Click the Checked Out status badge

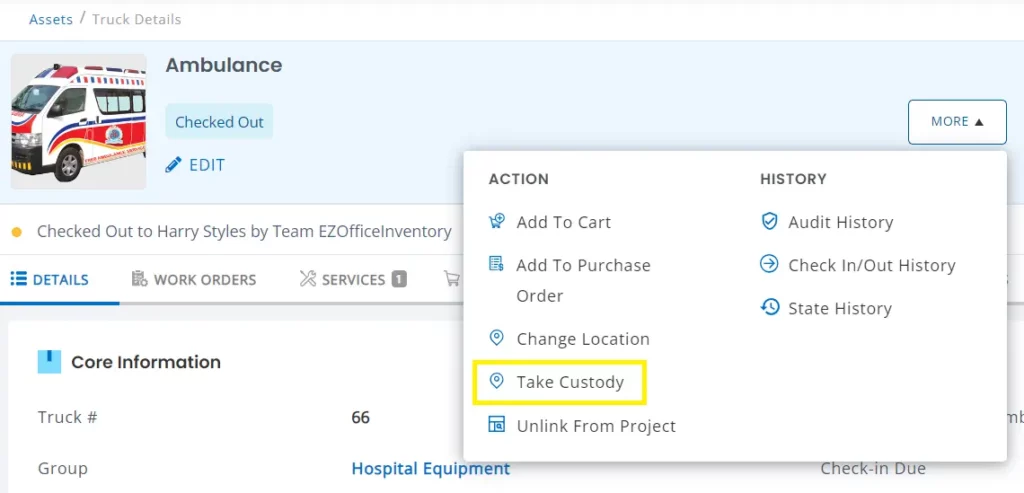(x=219, y=122)
